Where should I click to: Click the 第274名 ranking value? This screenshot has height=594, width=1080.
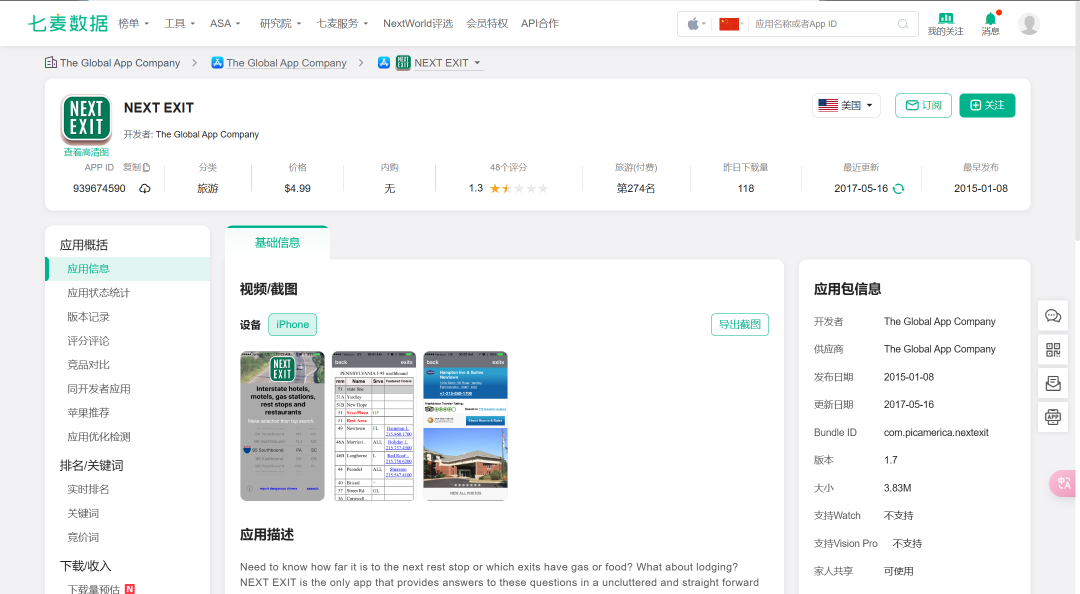[636, 188]
